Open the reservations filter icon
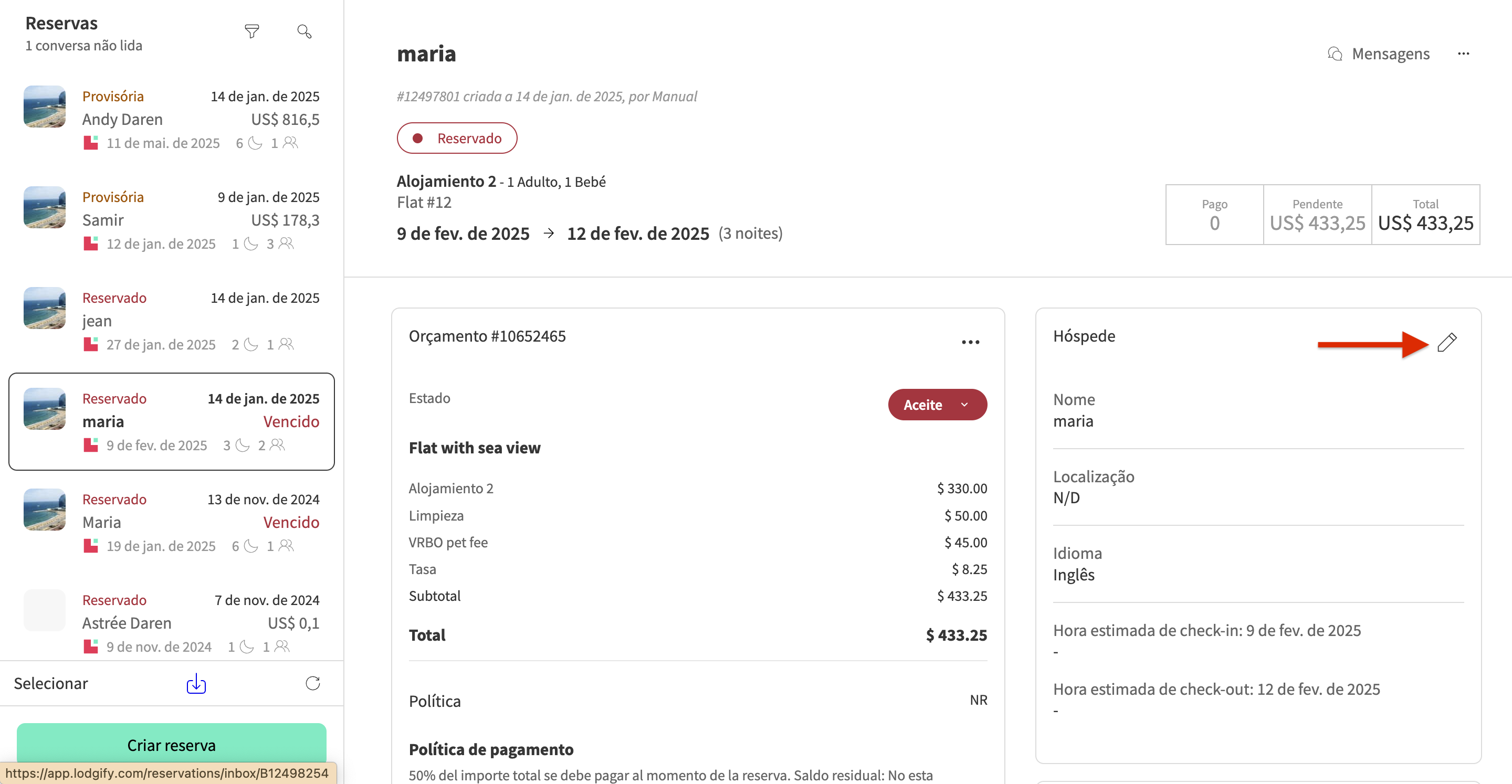The width and height of the screenshot is (1512, 784). click(x=252, y=31)
